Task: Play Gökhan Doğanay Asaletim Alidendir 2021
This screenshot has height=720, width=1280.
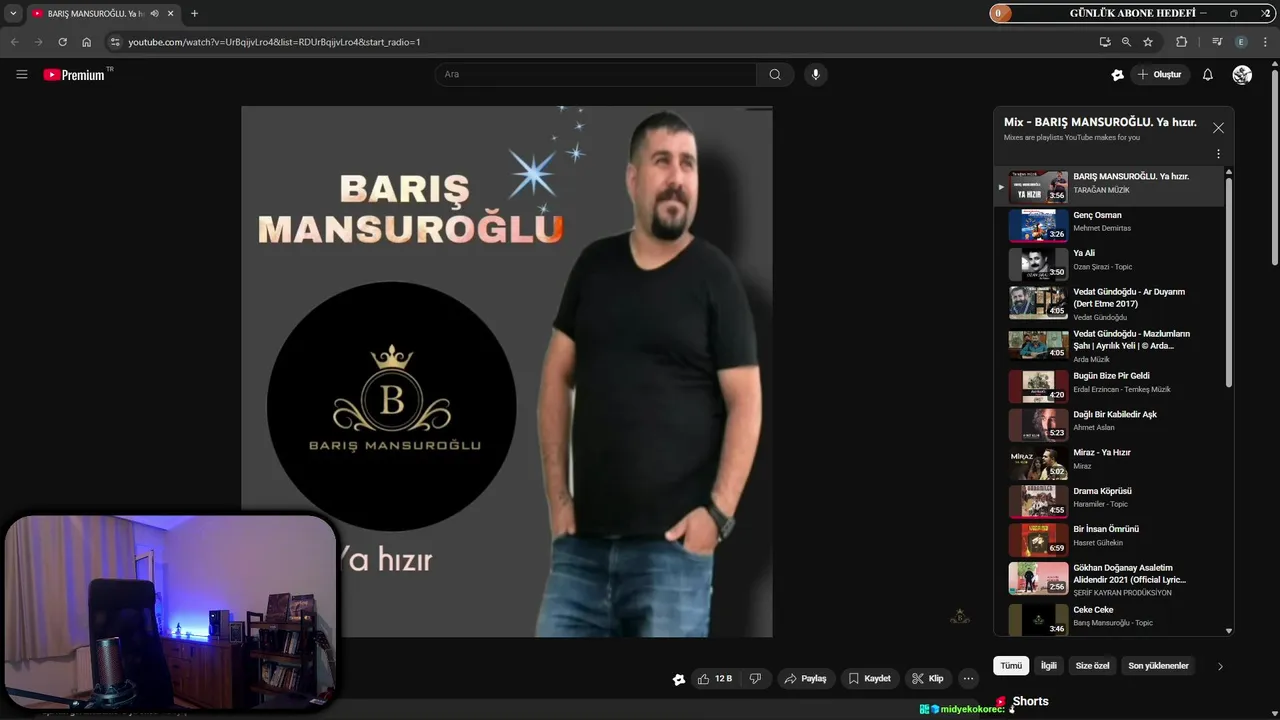Action: [1109, 580]
